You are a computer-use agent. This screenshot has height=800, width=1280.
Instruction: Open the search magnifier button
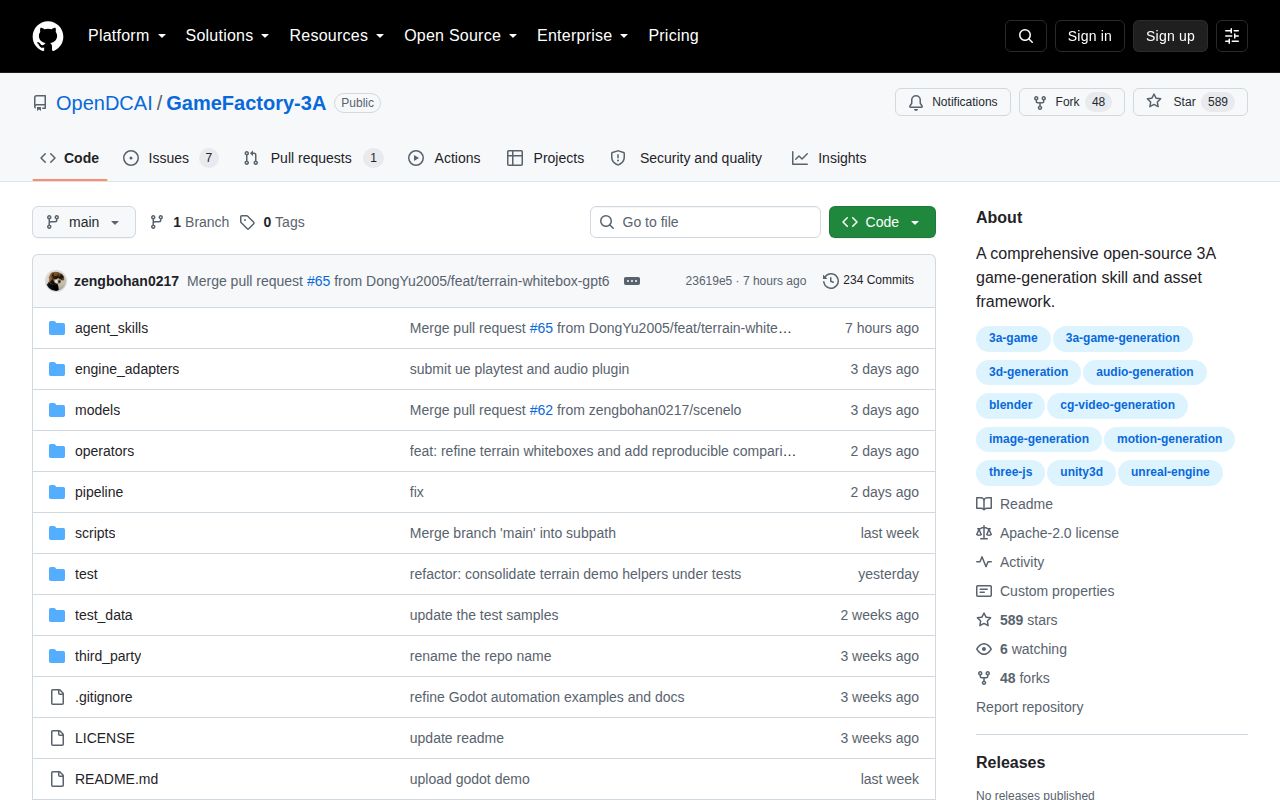point(1026,36)
